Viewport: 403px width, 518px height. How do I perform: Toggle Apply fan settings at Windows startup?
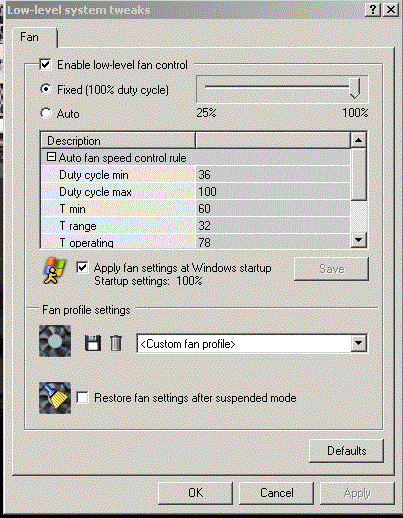(x=82, y=268)
